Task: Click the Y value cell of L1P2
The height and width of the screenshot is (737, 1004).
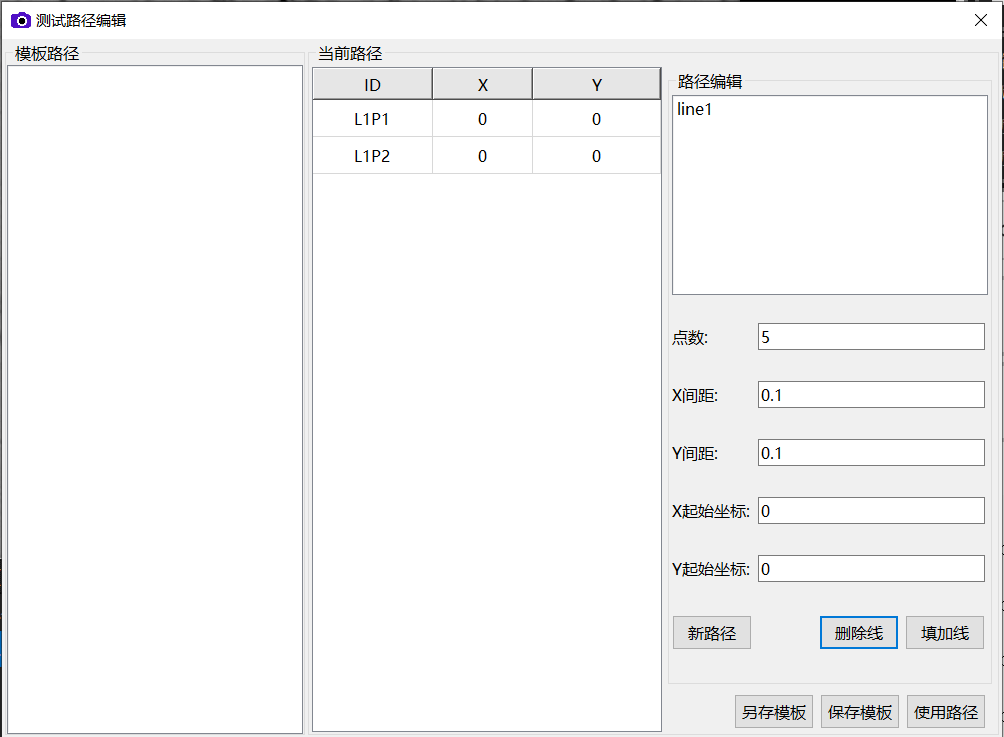Action: point(596,156)
